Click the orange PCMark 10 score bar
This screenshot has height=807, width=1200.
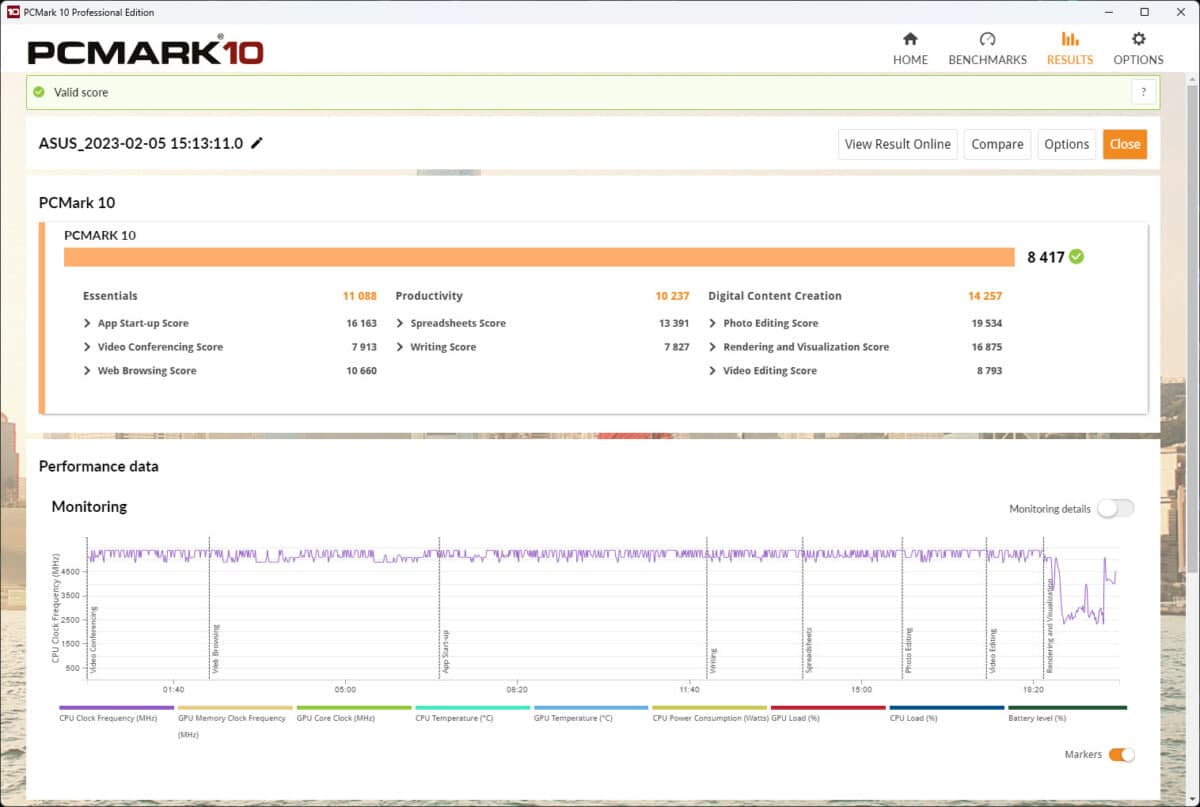pyautogui.click(x=539, y=258)
